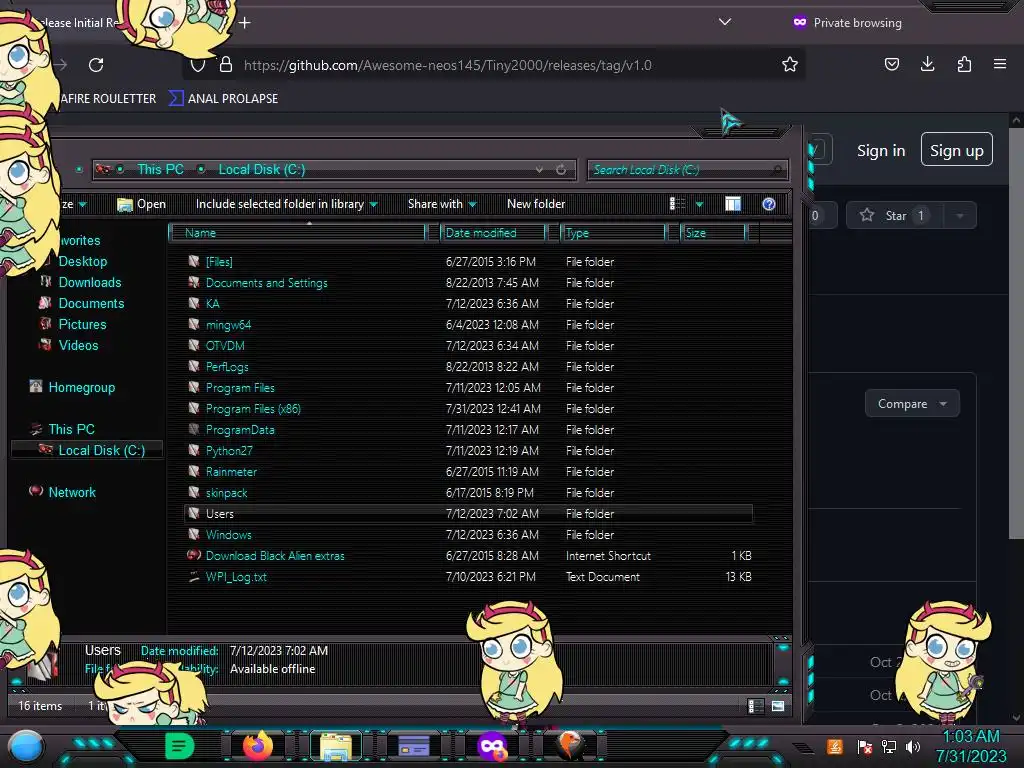Open the Firefox Pocket save icon
The height and width of the screenshot is (768, 1024).
tap(891, 64)
